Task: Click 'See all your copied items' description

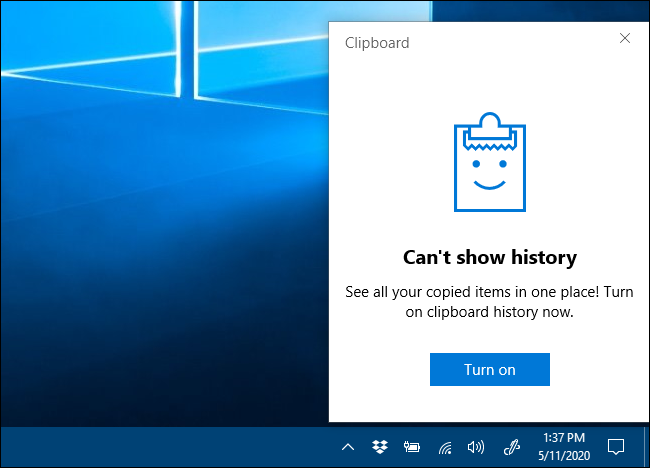Action: click(x=490, y=302)
